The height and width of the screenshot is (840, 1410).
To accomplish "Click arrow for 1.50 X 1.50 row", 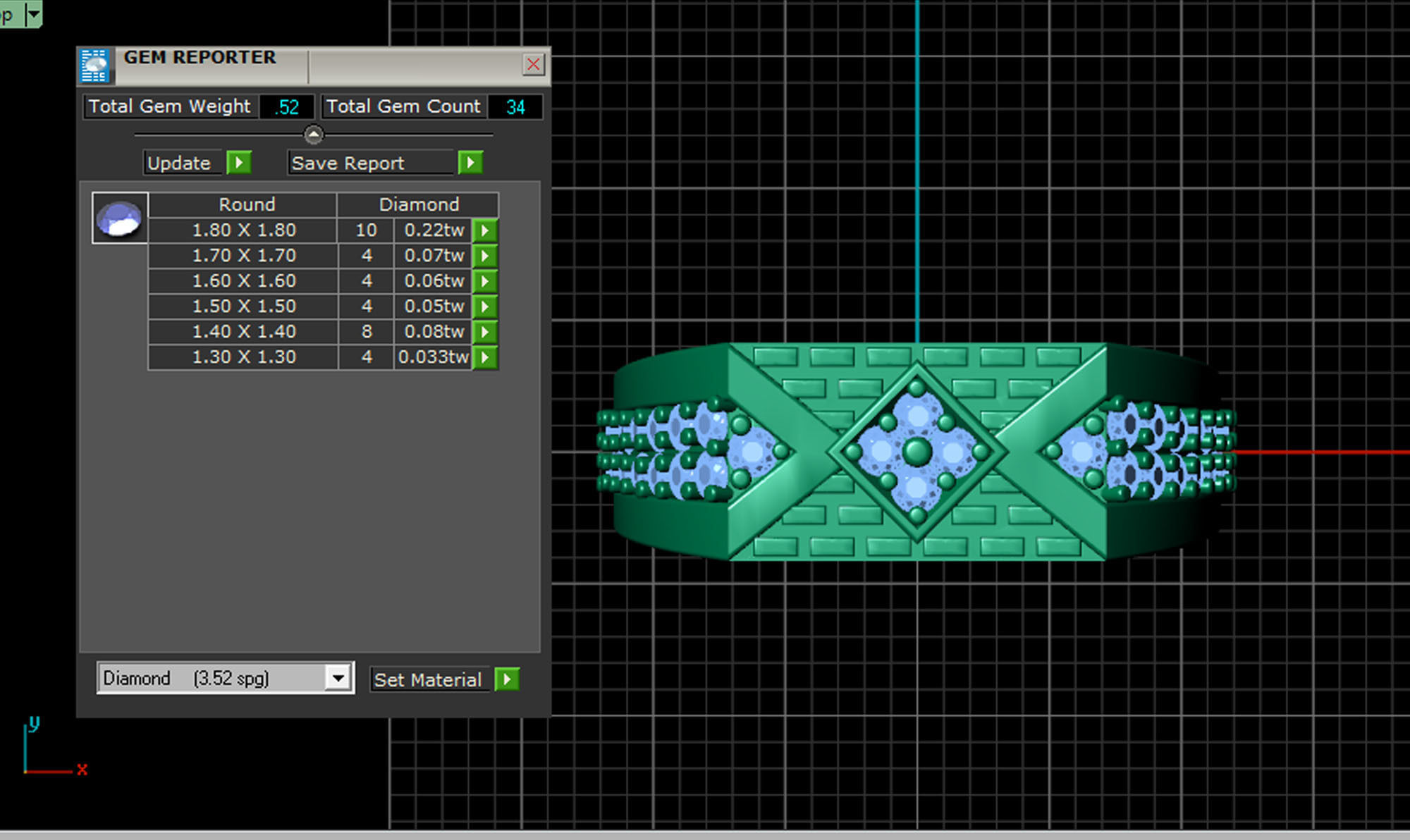I will tap(485, 307).
